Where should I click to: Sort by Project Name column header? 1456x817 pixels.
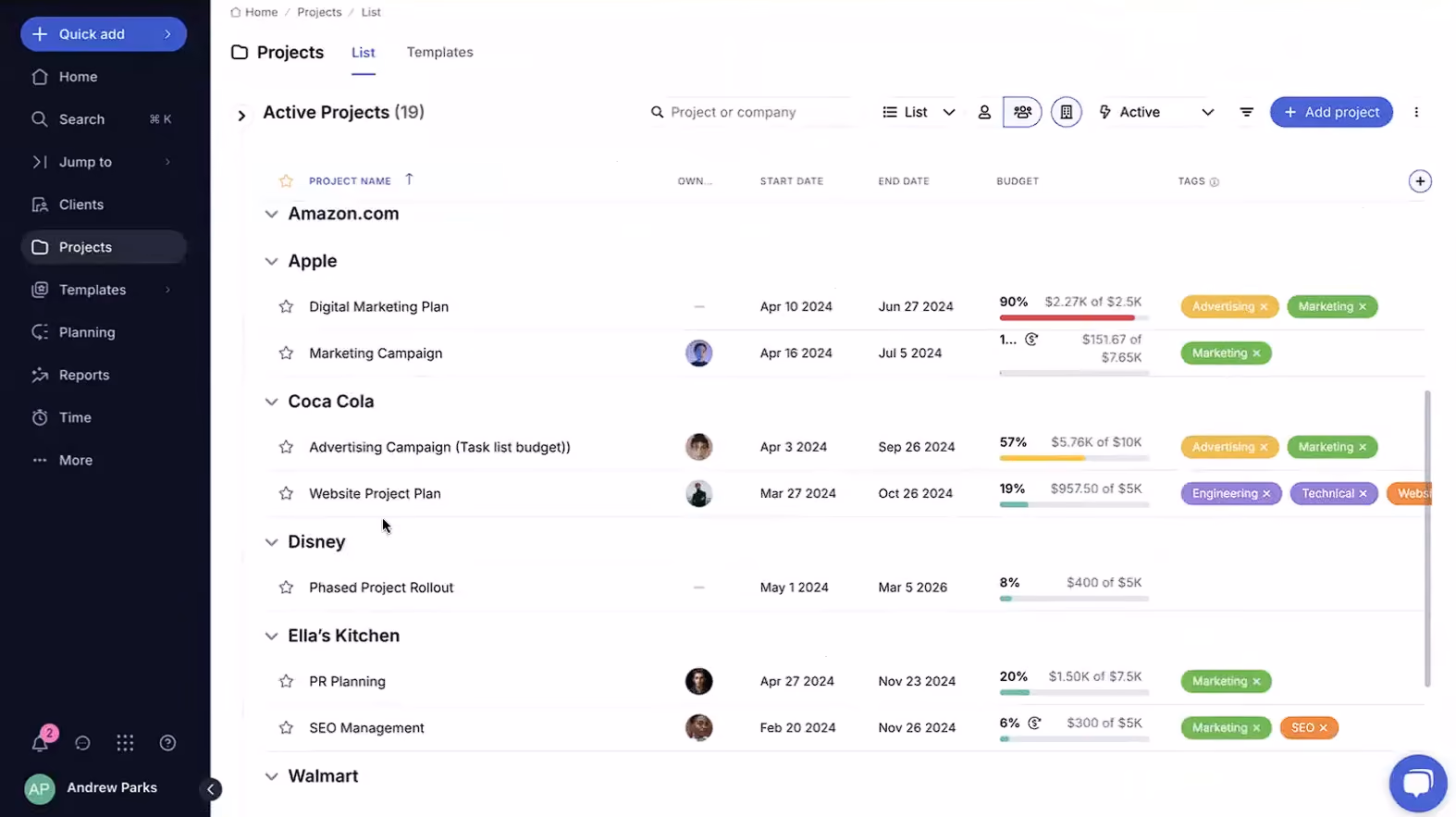click(350, 181)
